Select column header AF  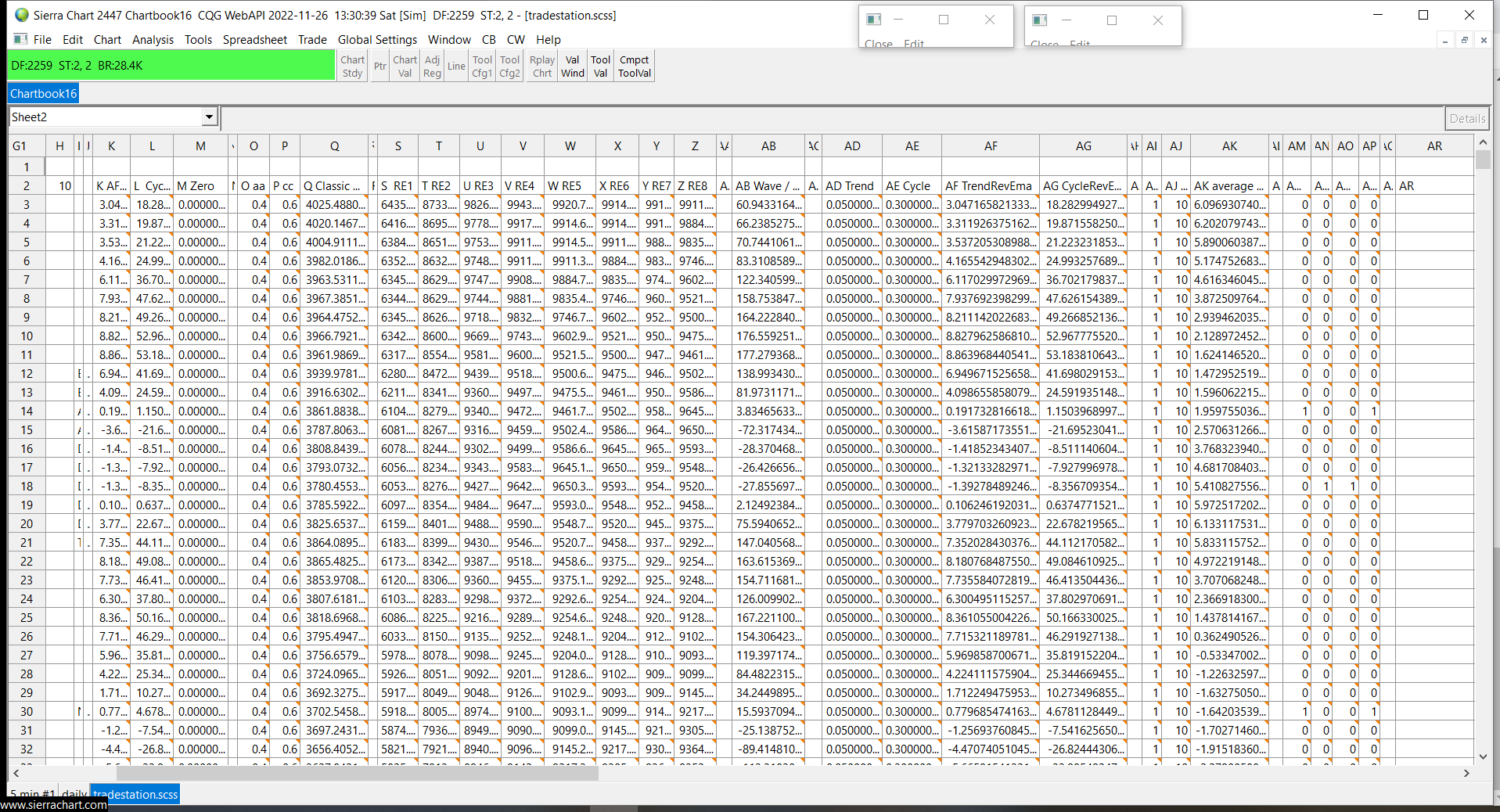991,146
